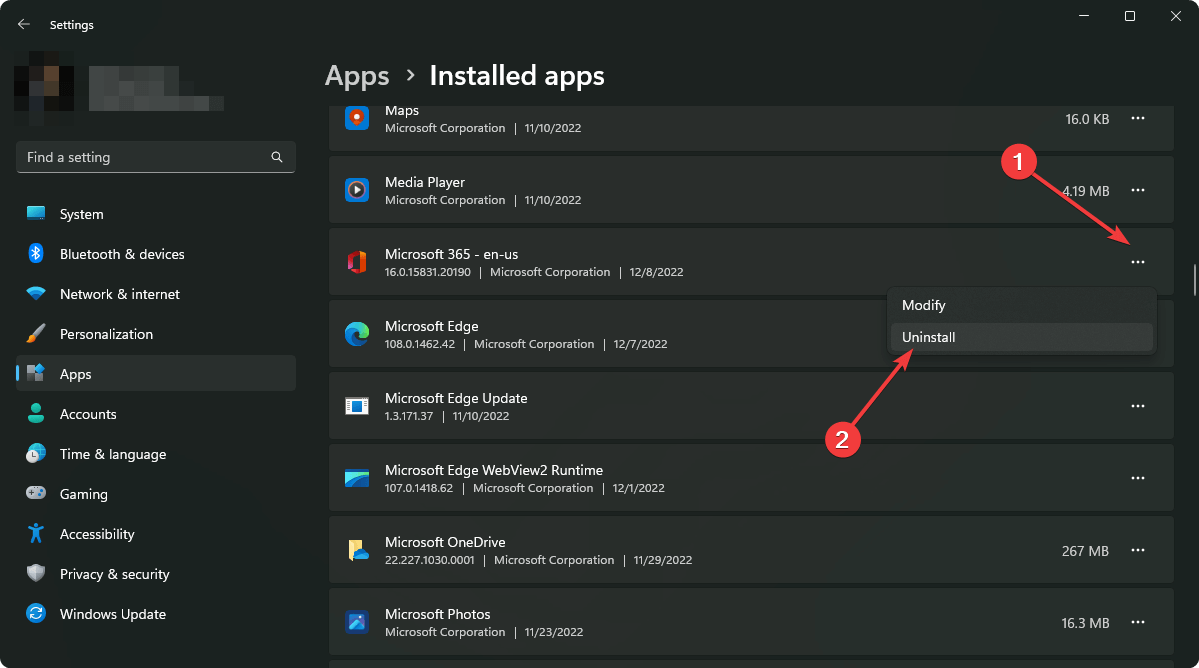Screen dimensions: 1199x668
Task: Click the Media Player app icon
Action: (x=357, y=190)
